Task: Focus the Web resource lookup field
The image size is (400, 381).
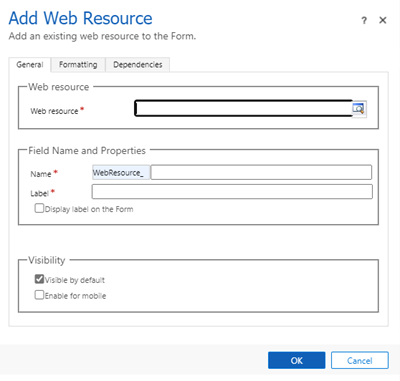Action: [243, 108]
